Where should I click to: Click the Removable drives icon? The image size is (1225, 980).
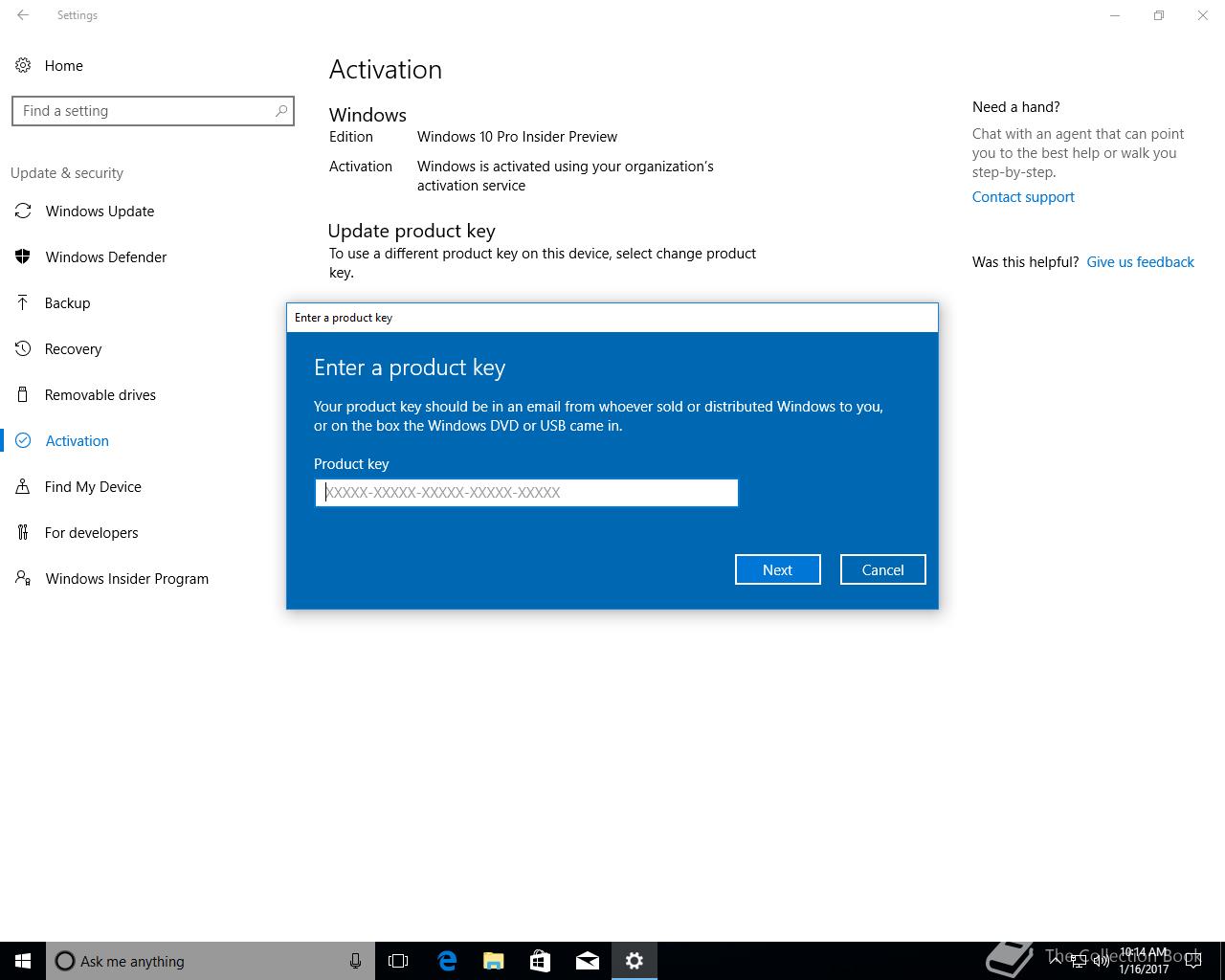click(x=23, y=394)
